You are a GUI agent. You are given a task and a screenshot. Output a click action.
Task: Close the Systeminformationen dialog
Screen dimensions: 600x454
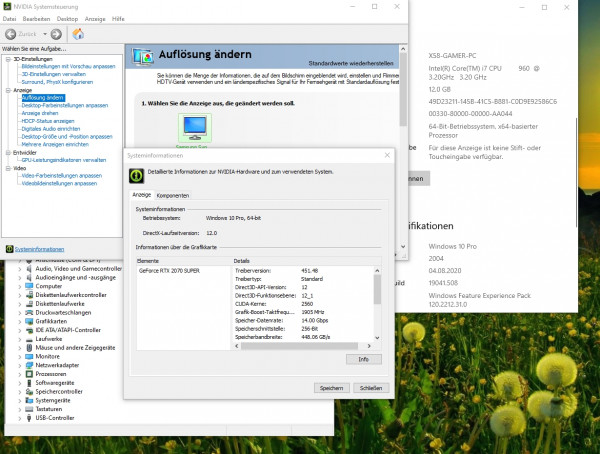point(387,155)
